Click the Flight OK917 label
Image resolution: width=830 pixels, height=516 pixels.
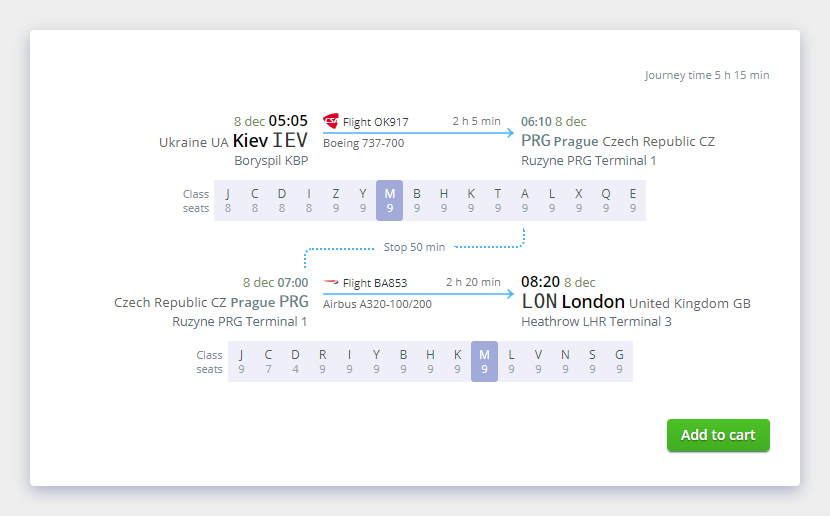[375, 122]
